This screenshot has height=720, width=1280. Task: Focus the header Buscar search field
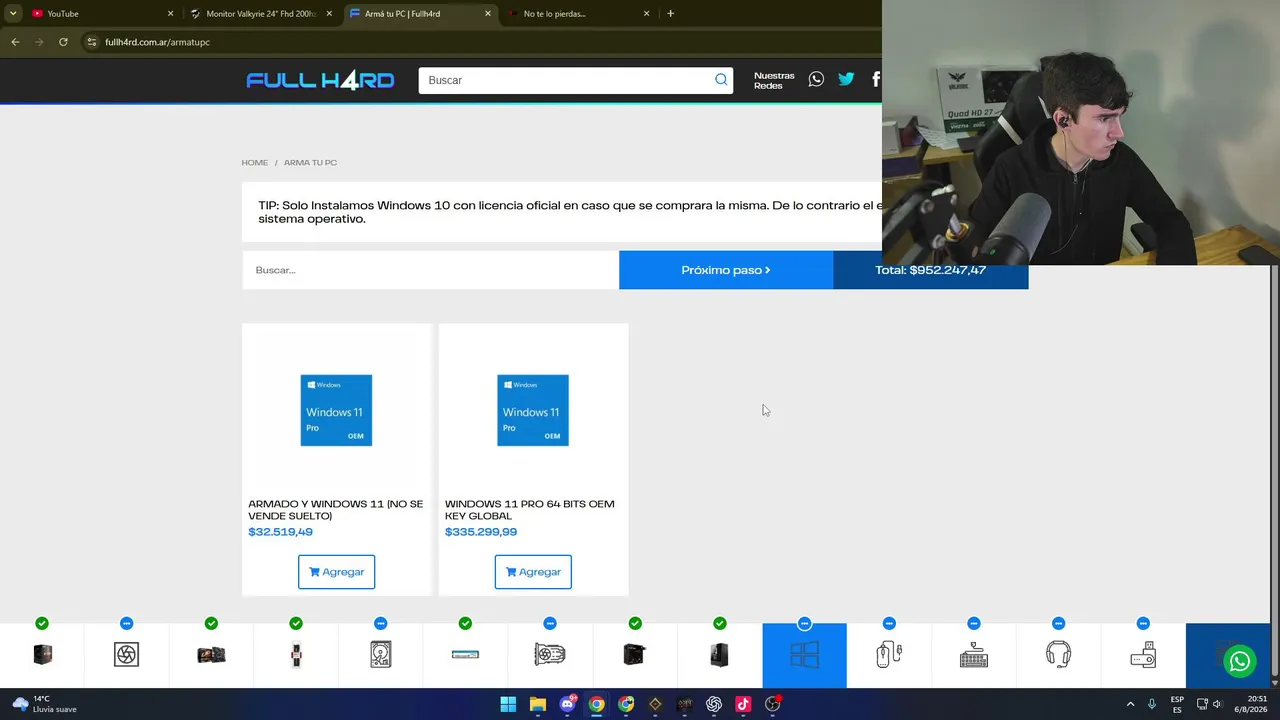[x=565, y=80]
